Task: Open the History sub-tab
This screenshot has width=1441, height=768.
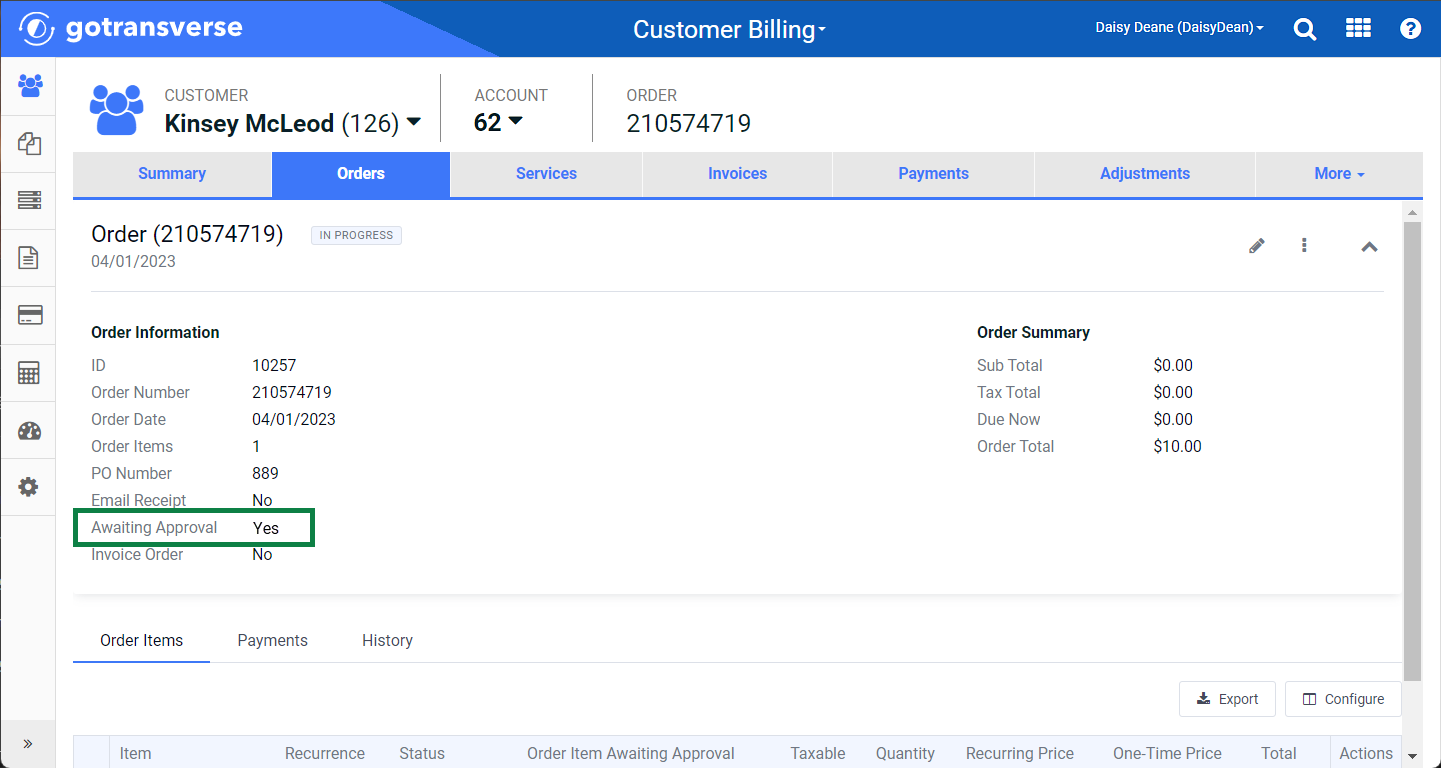Action: pyautogui.click(x=387, y=641)
